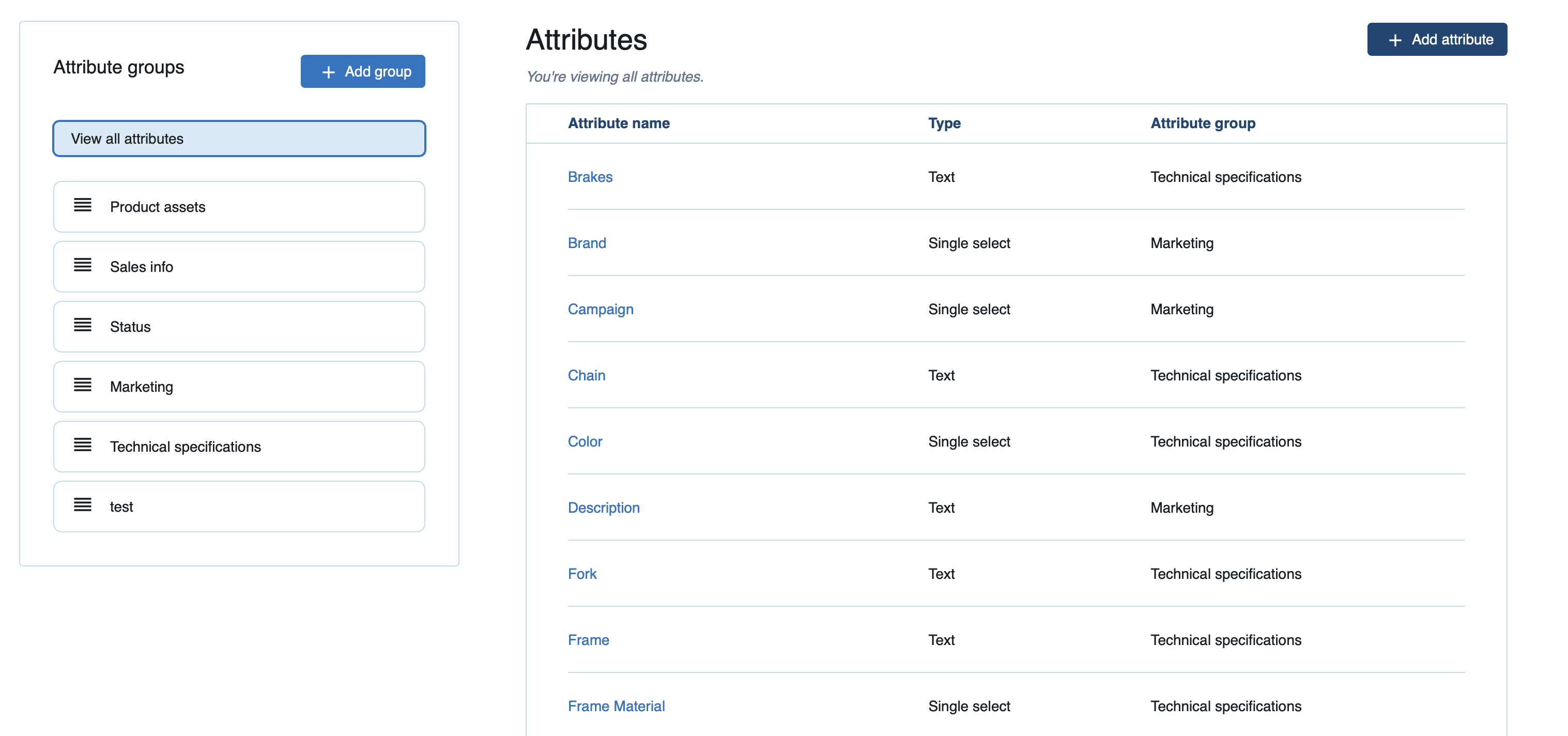Click drag handle beside Technical specifications group
The image size is (1568, 736).
[x=83, y=446]
